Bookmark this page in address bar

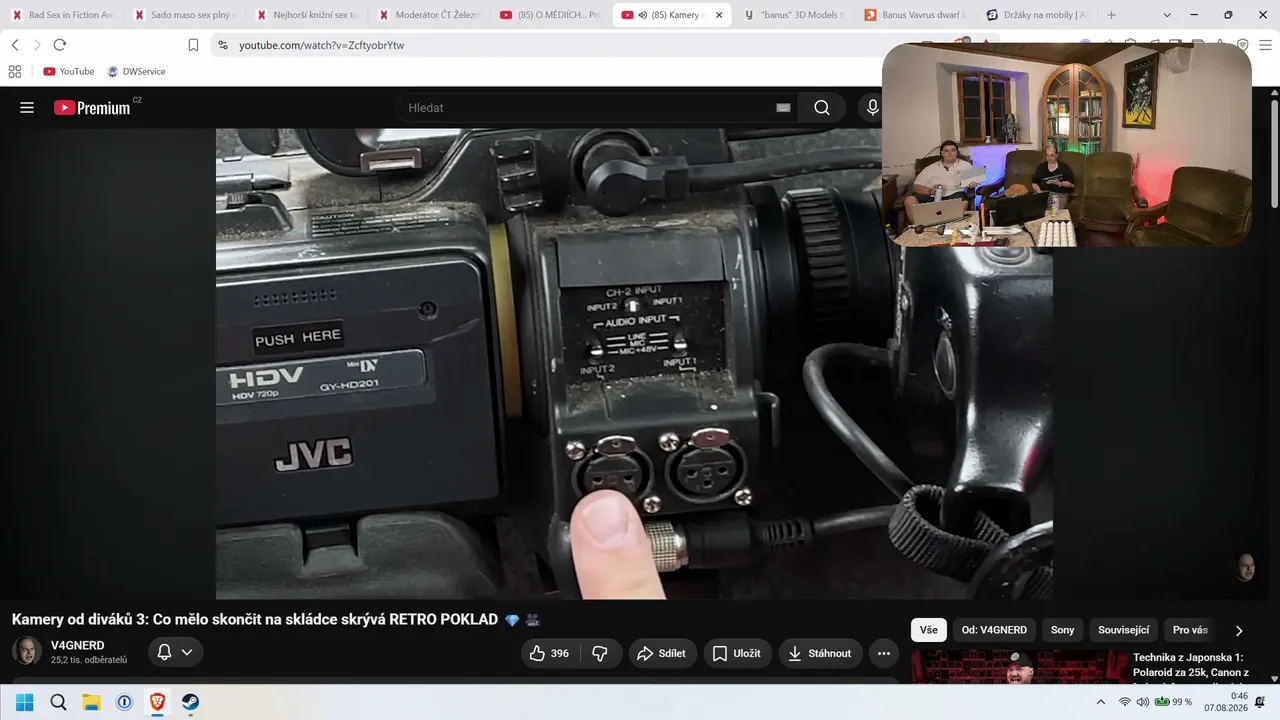194,45
